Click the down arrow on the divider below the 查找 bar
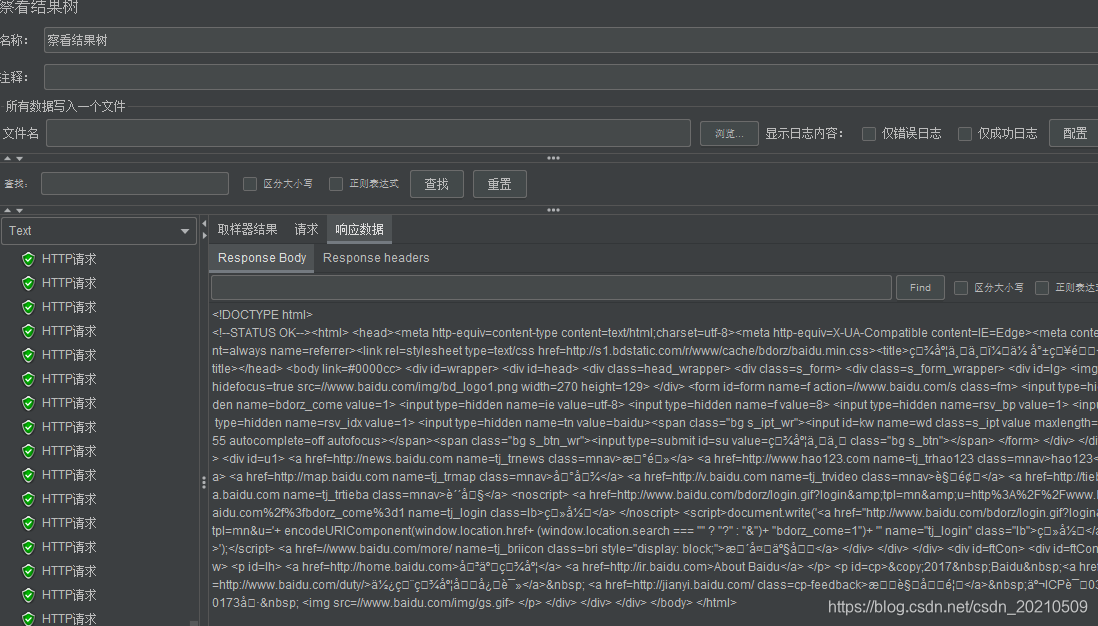Image resolution: width=1098 pixels, height=626 pixels. pyautogui.click(x=19, y=210)
